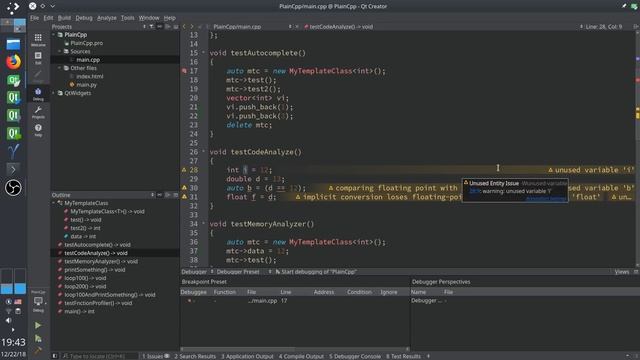This screenshot has height=360, width=640.
Task: Fold the testCodeAnalyze function at line 26
Action: tap(203, 151)
